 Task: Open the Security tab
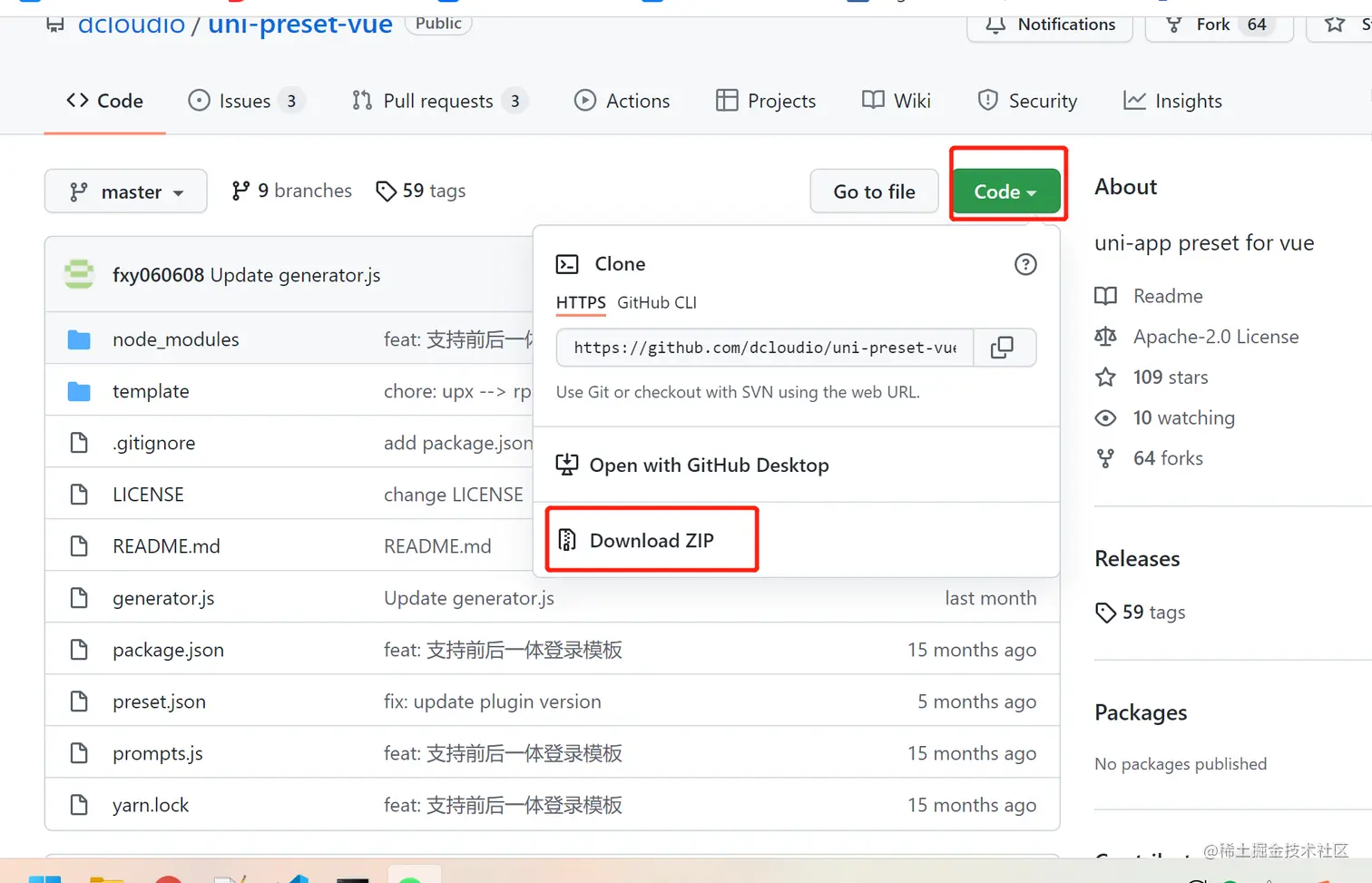point(1027,101)
